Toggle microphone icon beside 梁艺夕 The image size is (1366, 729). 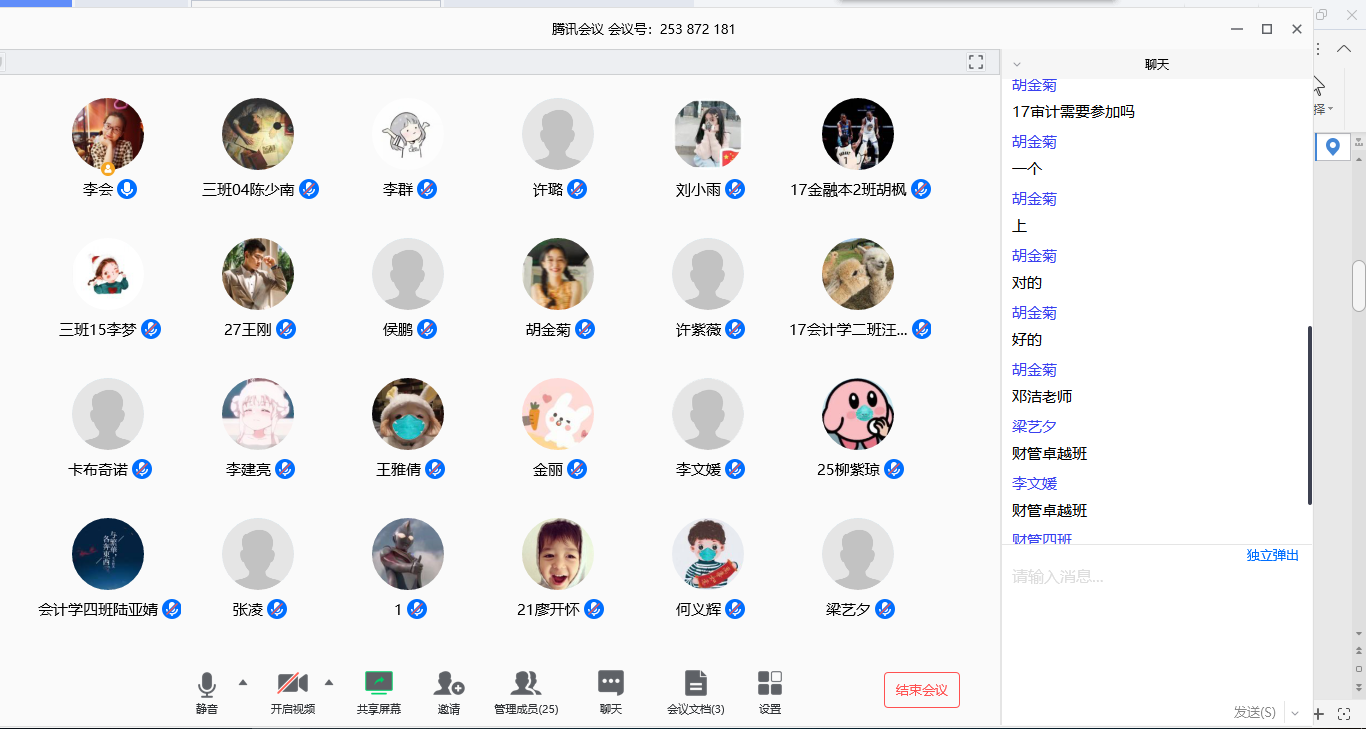tap(884, 609)
